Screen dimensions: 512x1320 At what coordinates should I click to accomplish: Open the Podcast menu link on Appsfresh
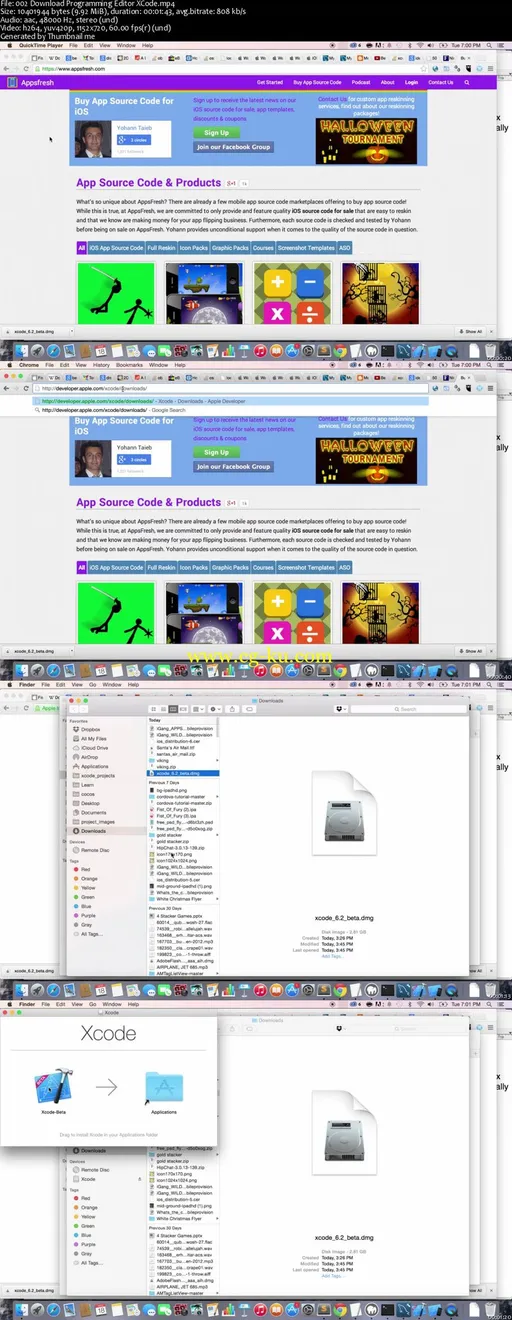[361, 82]
